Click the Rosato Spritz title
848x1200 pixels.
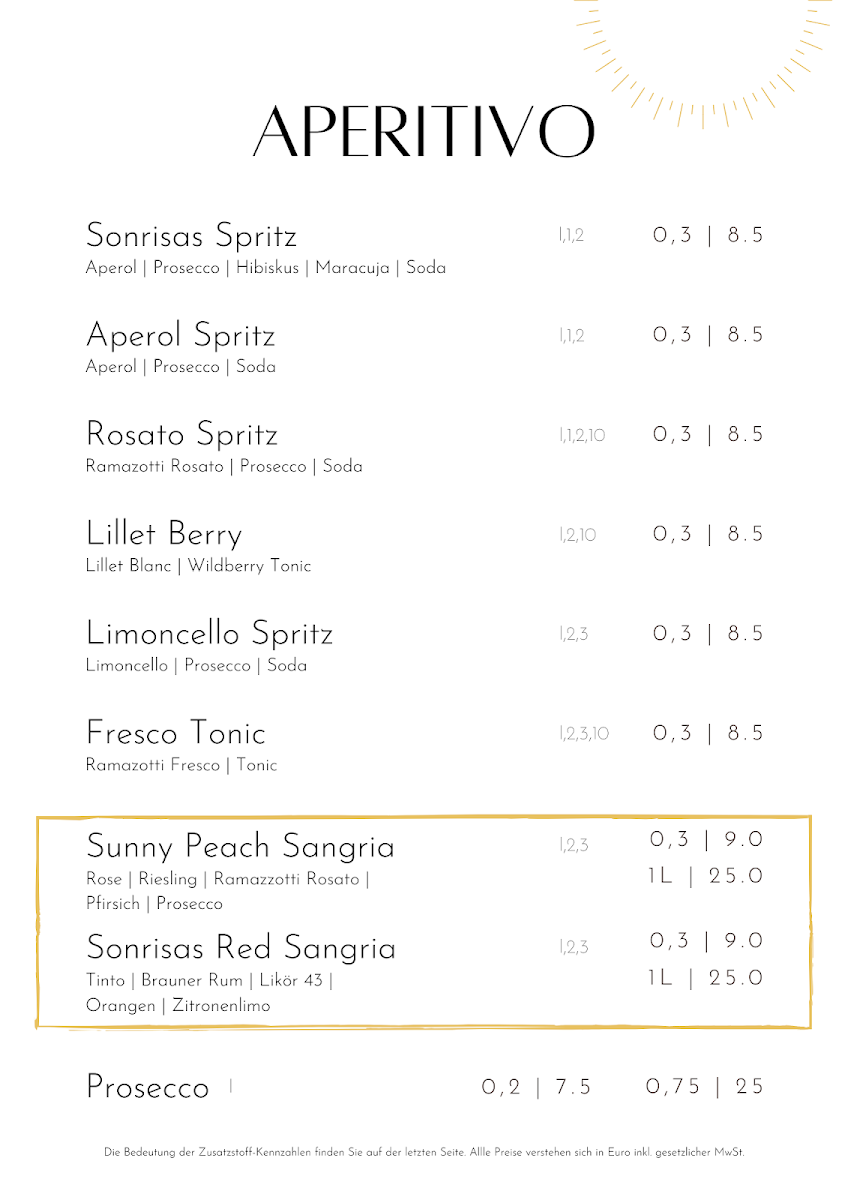(x=182, y=435)
